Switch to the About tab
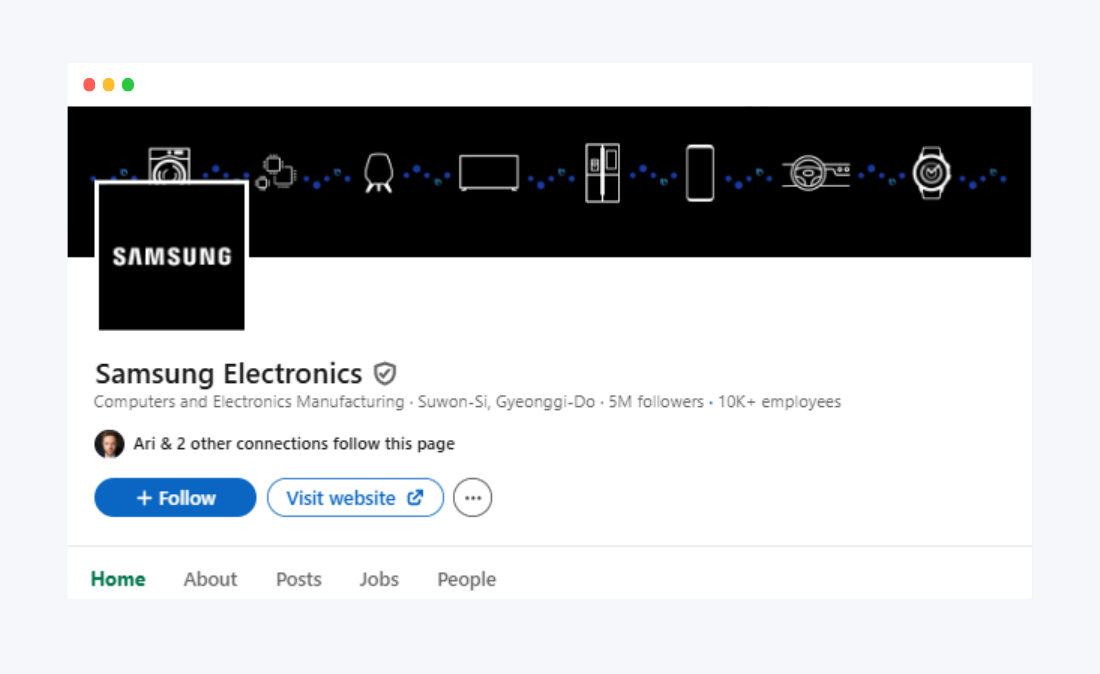This screenshot has height=674, width=1100. tap(210, 579)
